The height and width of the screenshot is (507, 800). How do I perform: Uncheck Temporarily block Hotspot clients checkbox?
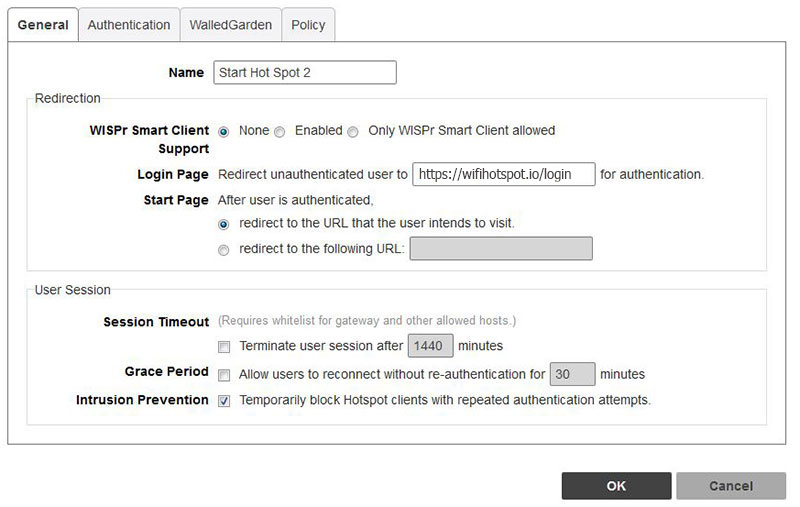(224, 401)
